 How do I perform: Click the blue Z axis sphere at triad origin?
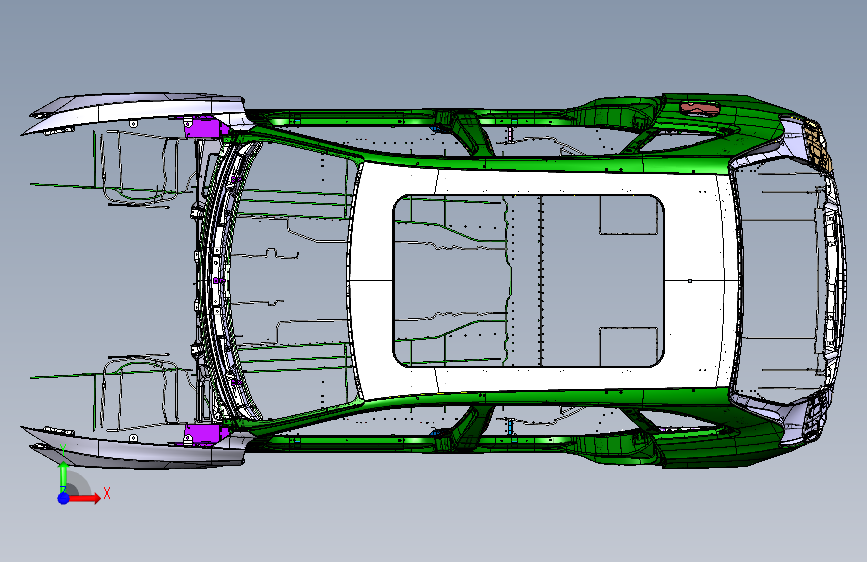(x=64, y=498)
